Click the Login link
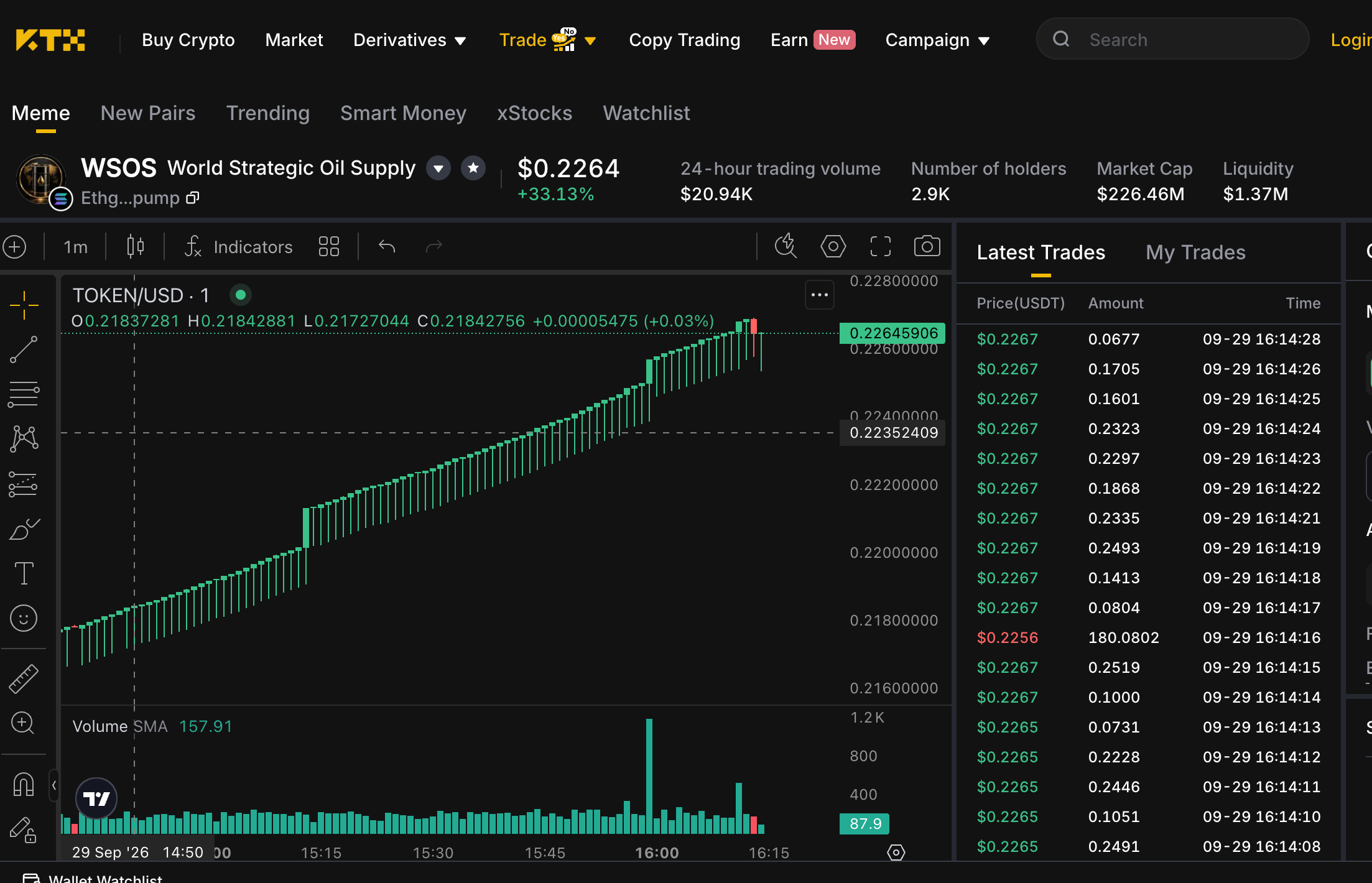 click(x=1351, y=40)
